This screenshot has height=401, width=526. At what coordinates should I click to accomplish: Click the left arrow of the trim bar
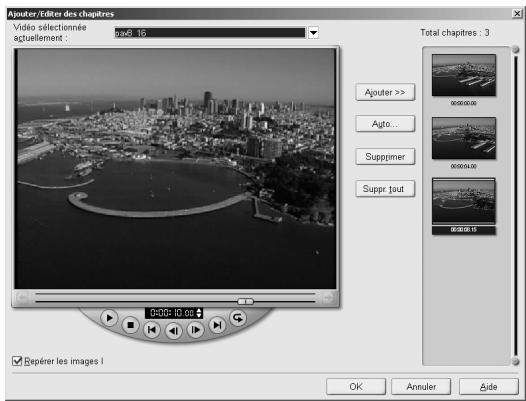(x=22, y=297)
